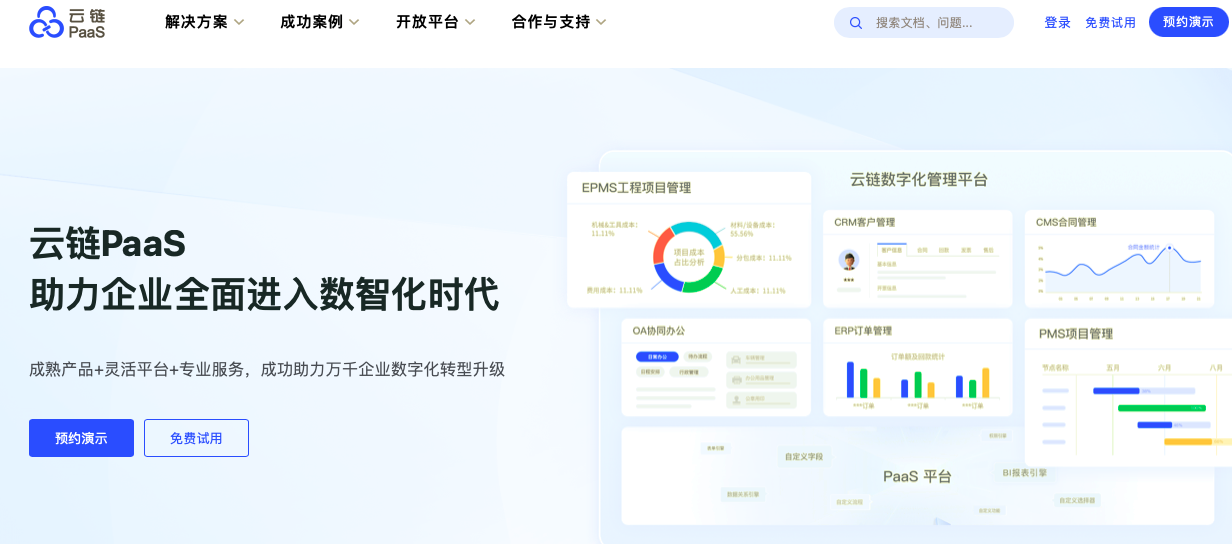Click the 云链 PaaS cloud logo

pyautogui.click(x=67, y=22)
